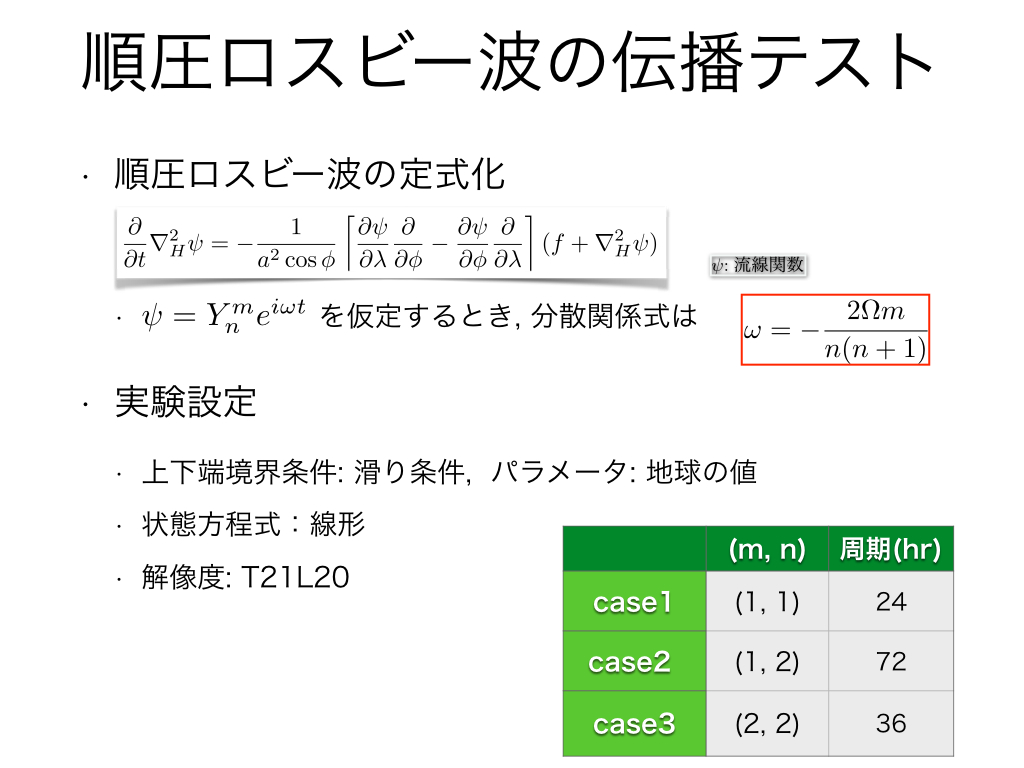The width and height of the screenshot is (1024, 768).
Task: Select the case3 row label cell
Action: 635,724
